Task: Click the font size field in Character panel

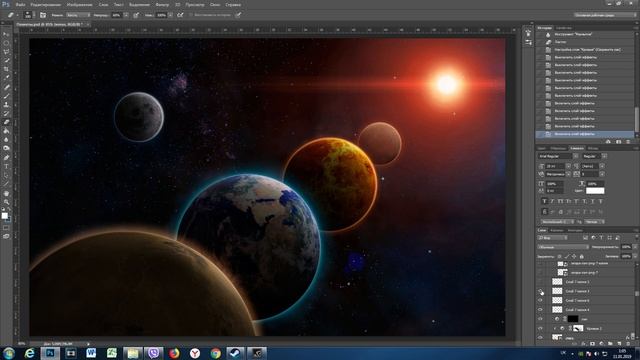Action: (554, 166)
